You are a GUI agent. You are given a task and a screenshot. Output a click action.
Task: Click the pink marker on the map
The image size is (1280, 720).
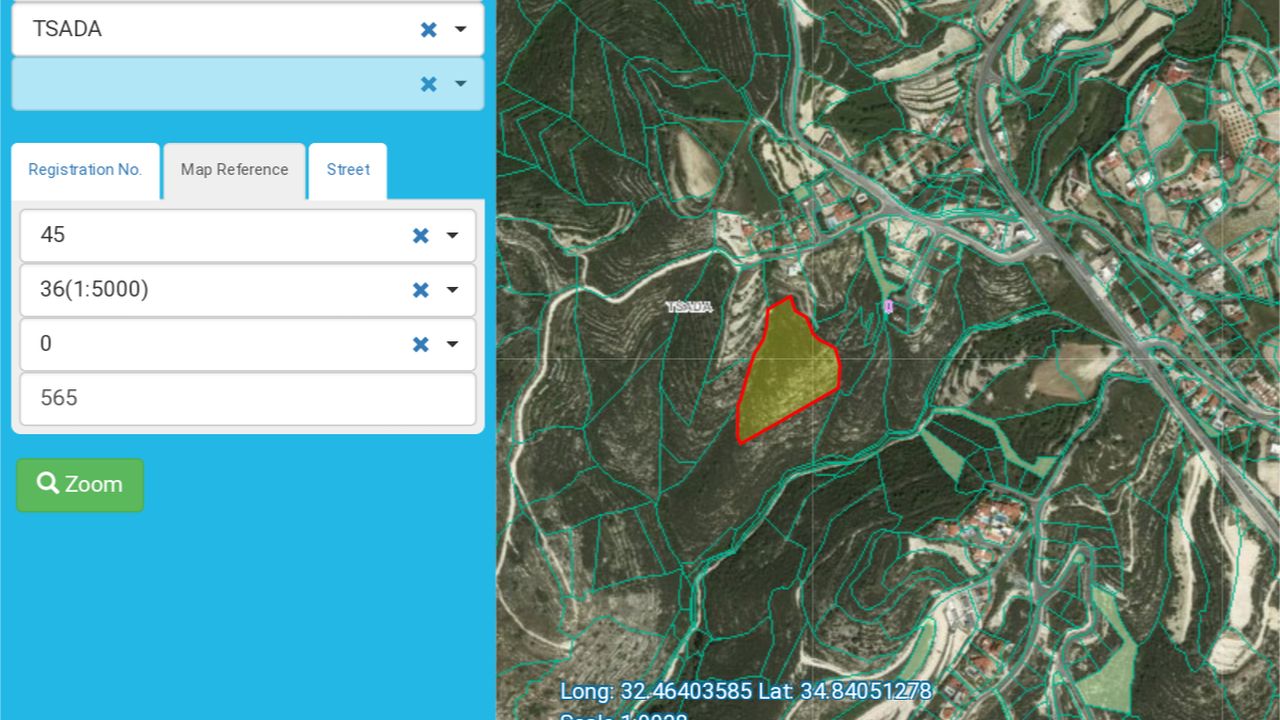[x=888, y=306]
